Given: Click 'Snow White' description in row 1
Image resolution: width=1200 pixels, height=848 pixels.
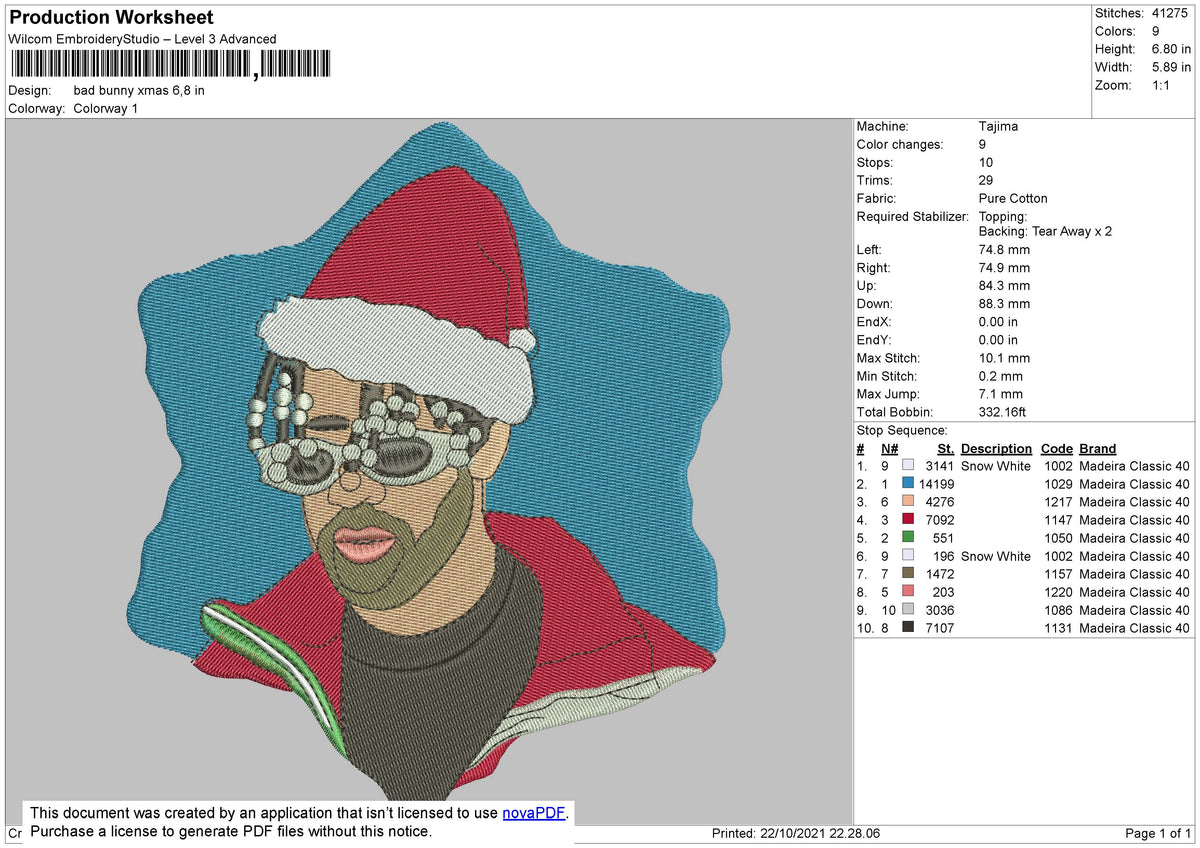Looking at the screenshot, I should click(996, 466).
